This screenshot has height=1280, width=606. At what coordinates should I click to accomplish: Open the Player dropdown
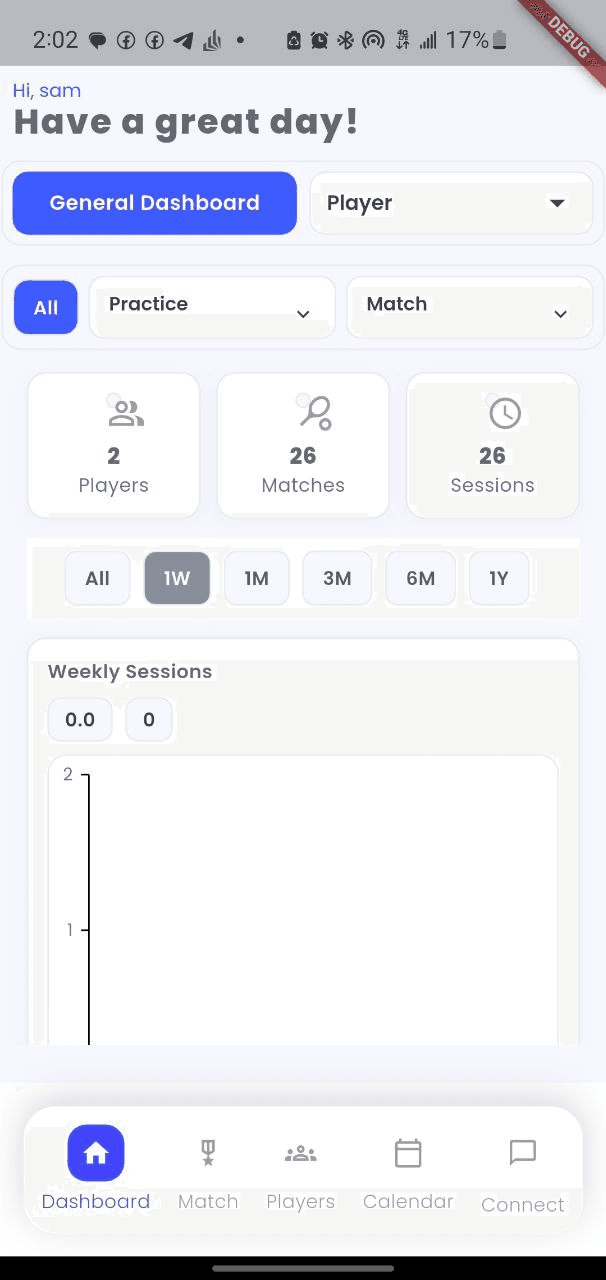[x=450, y=203]
